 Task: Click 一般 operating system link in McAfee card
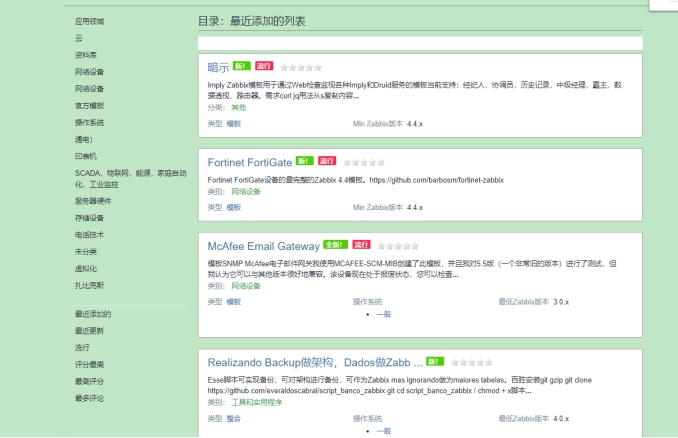pyautogui.click(x=384, y=314)
